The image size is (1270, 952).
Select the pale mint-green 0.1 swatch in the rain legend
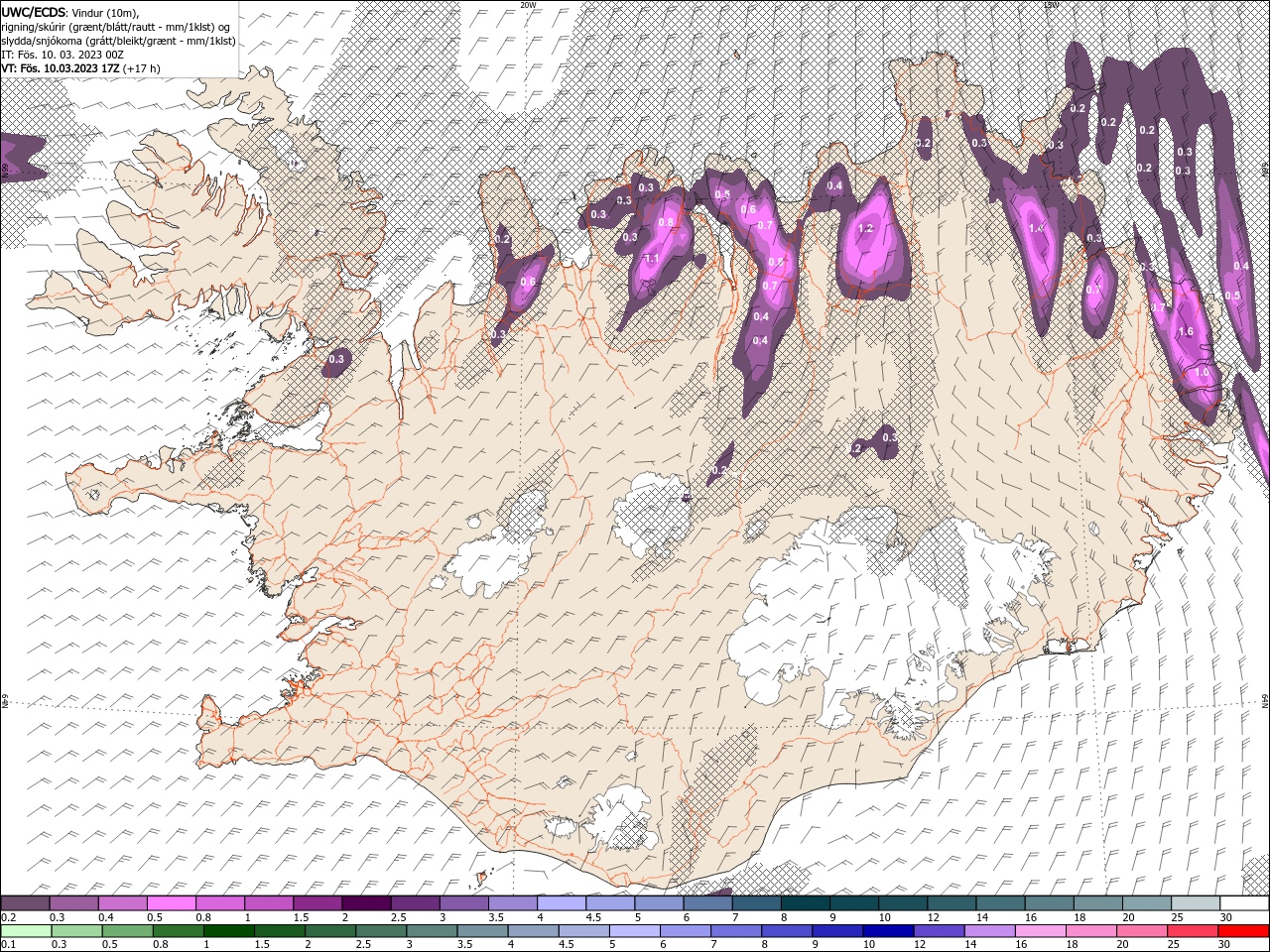pyautogui.click(x=26, y=931)
